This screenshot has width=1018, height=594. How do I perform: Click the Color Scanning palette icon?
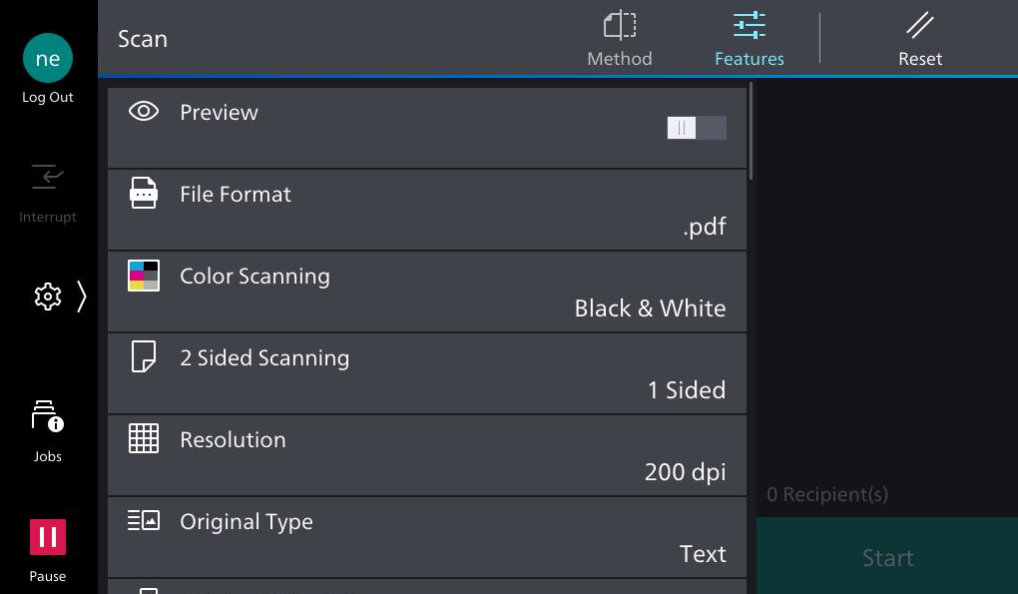[144, 276]
